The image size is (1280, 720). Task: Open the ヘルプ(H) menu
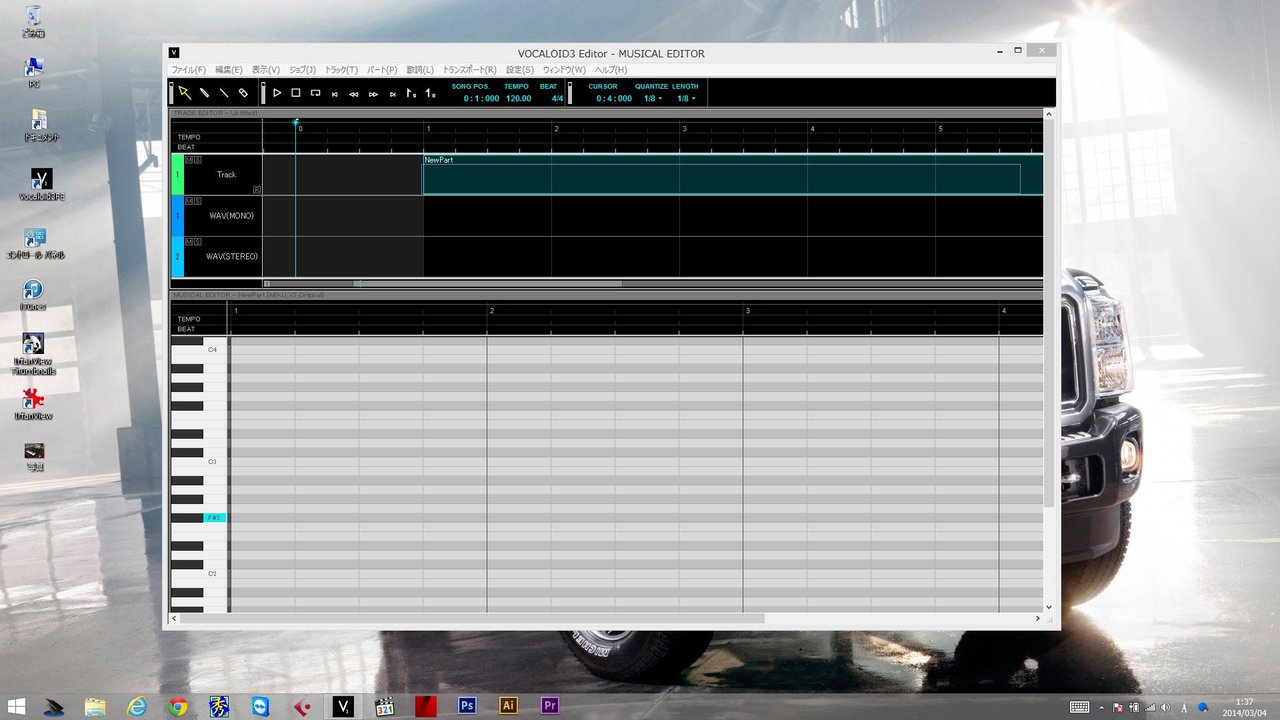pos(611,70)
